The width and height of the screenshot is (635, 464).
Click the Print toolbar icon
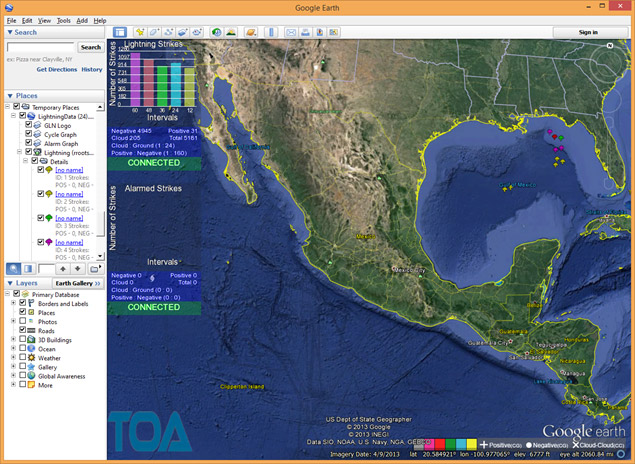point(305,32)
